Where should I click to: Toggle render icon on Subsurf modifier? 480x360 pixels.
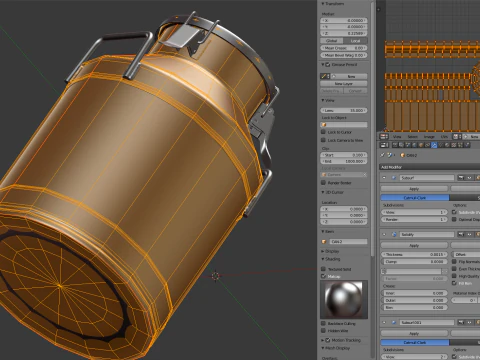(461, 178)
